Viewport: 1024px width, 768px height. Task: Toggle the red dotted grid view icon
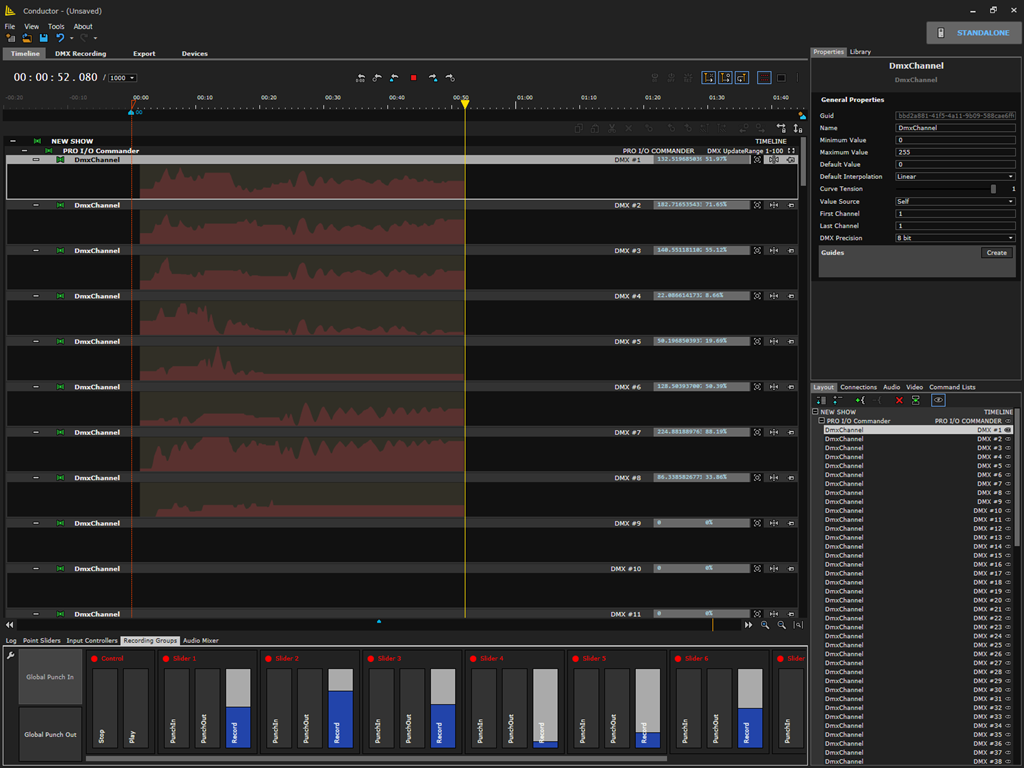764,78
